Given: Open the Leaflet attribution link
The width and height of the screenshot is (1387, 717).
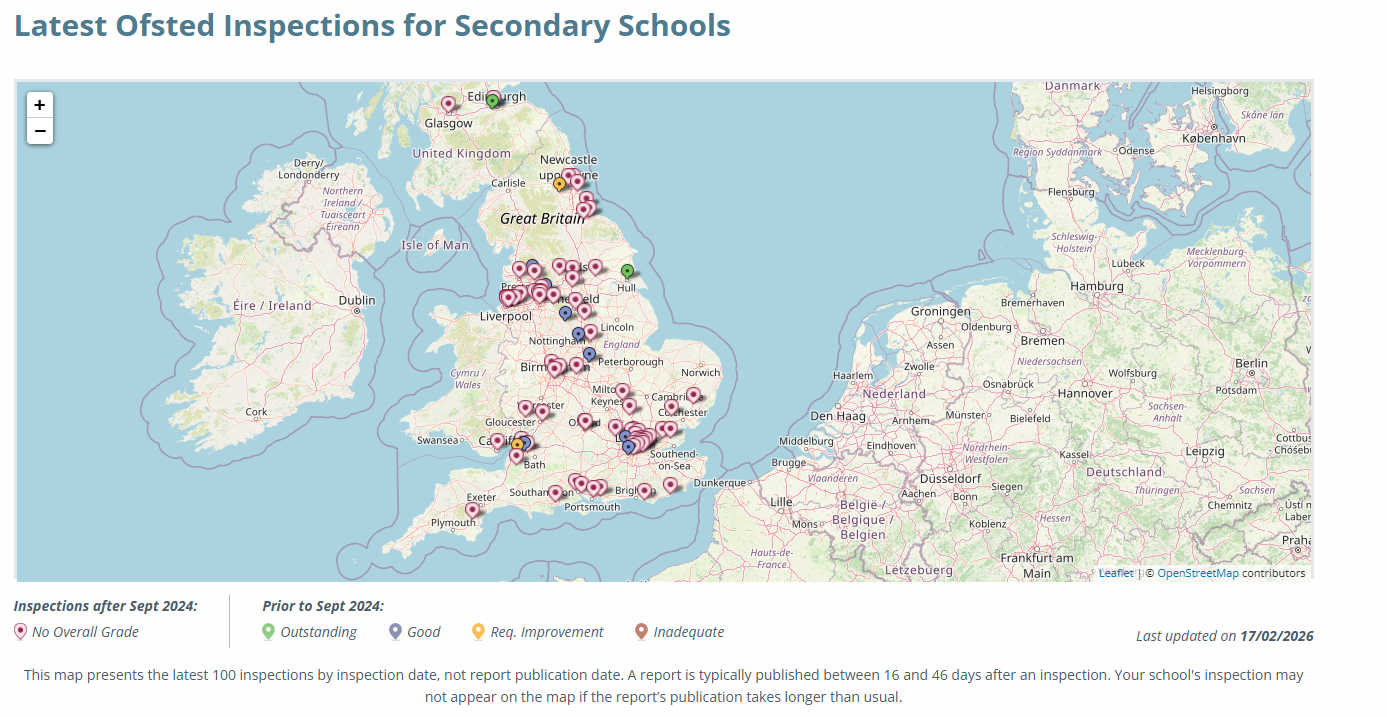Looking at the screenshot, I should [1116, 573].
